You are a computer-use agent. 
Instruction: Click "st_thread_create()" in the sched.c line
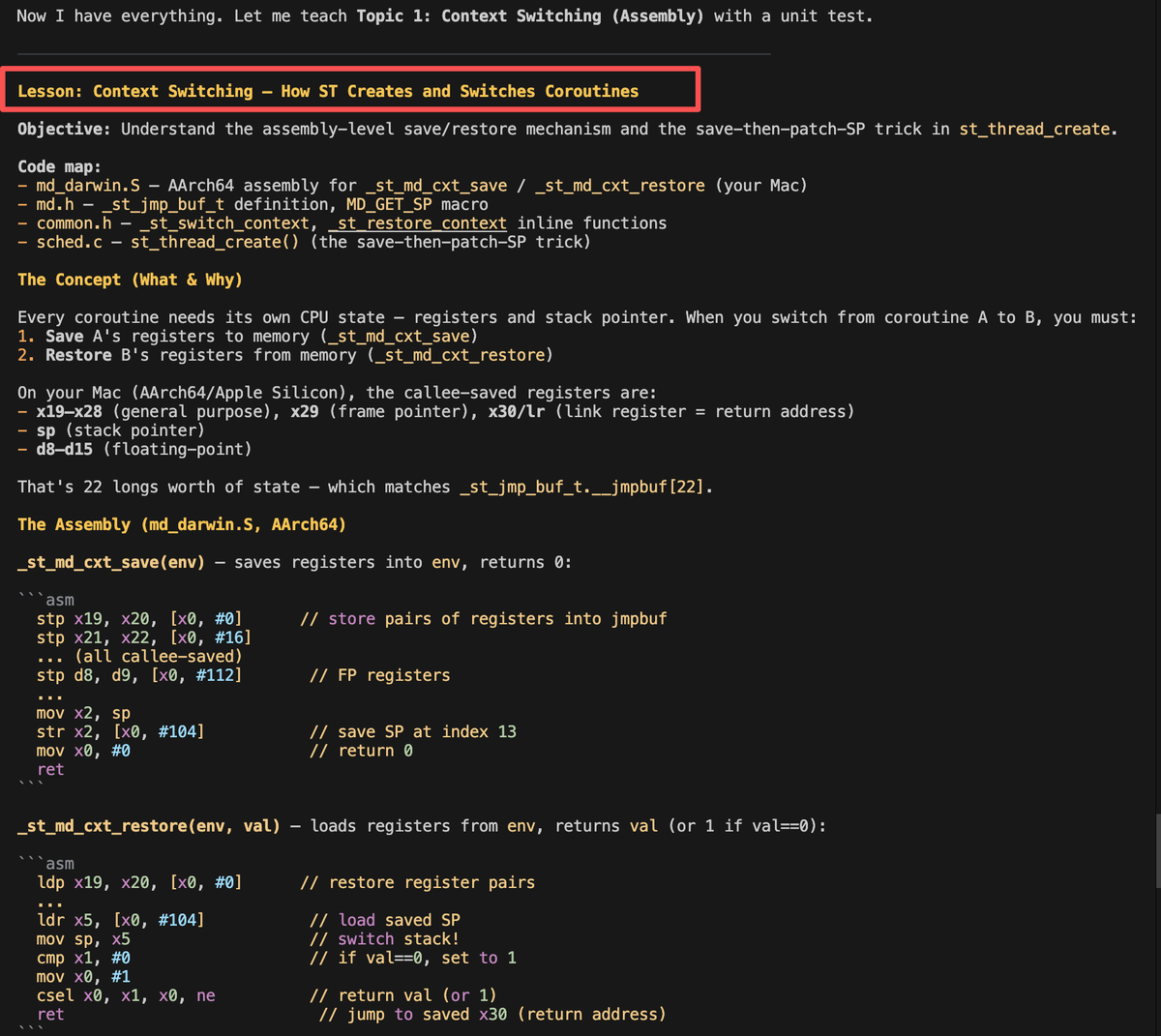click(215, 242)
